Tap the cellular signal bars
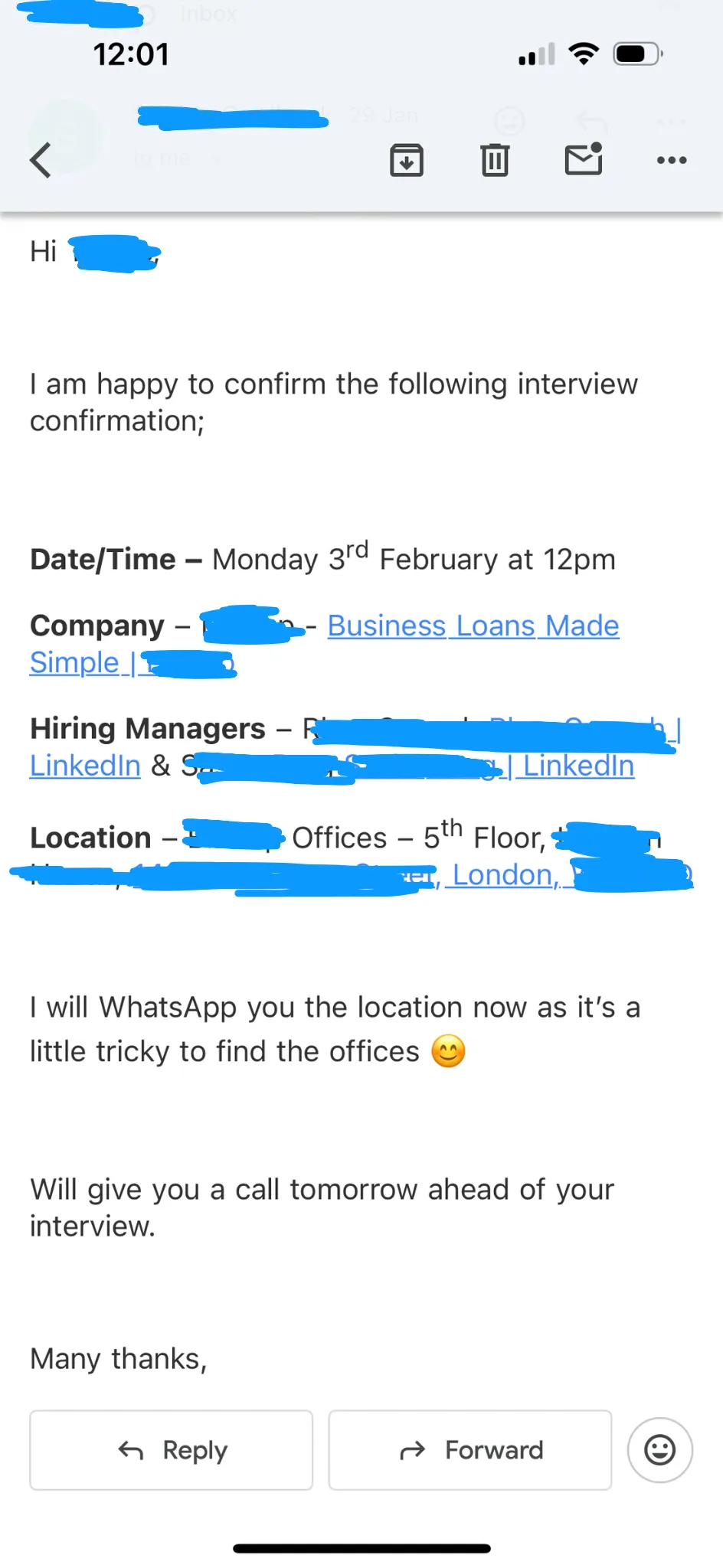The width and height of the screenshot is (723, 1568). tap(536, 55)
